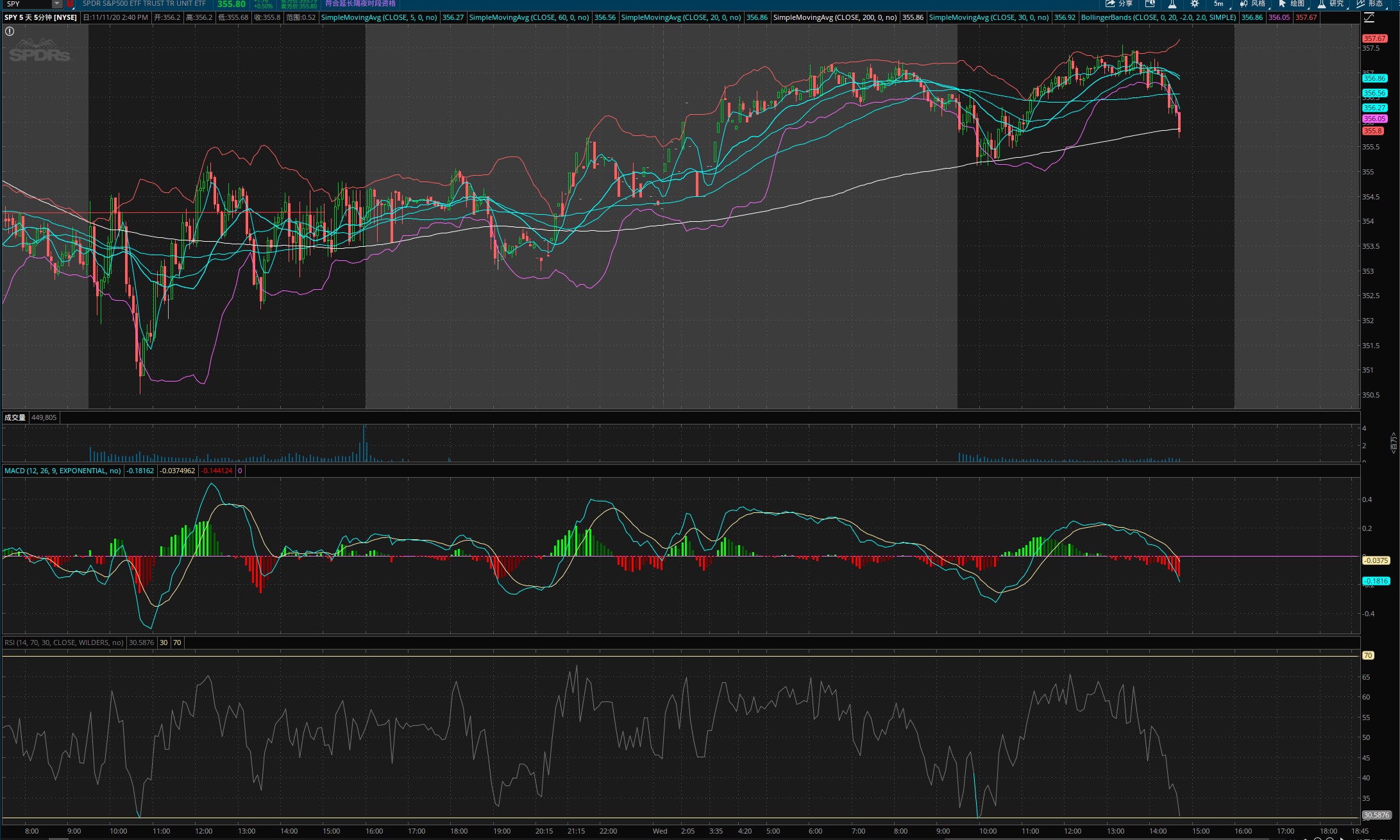The image size is (1400, 840).
Task: Click RSI oversold 30 label in header
Action: 164,643
